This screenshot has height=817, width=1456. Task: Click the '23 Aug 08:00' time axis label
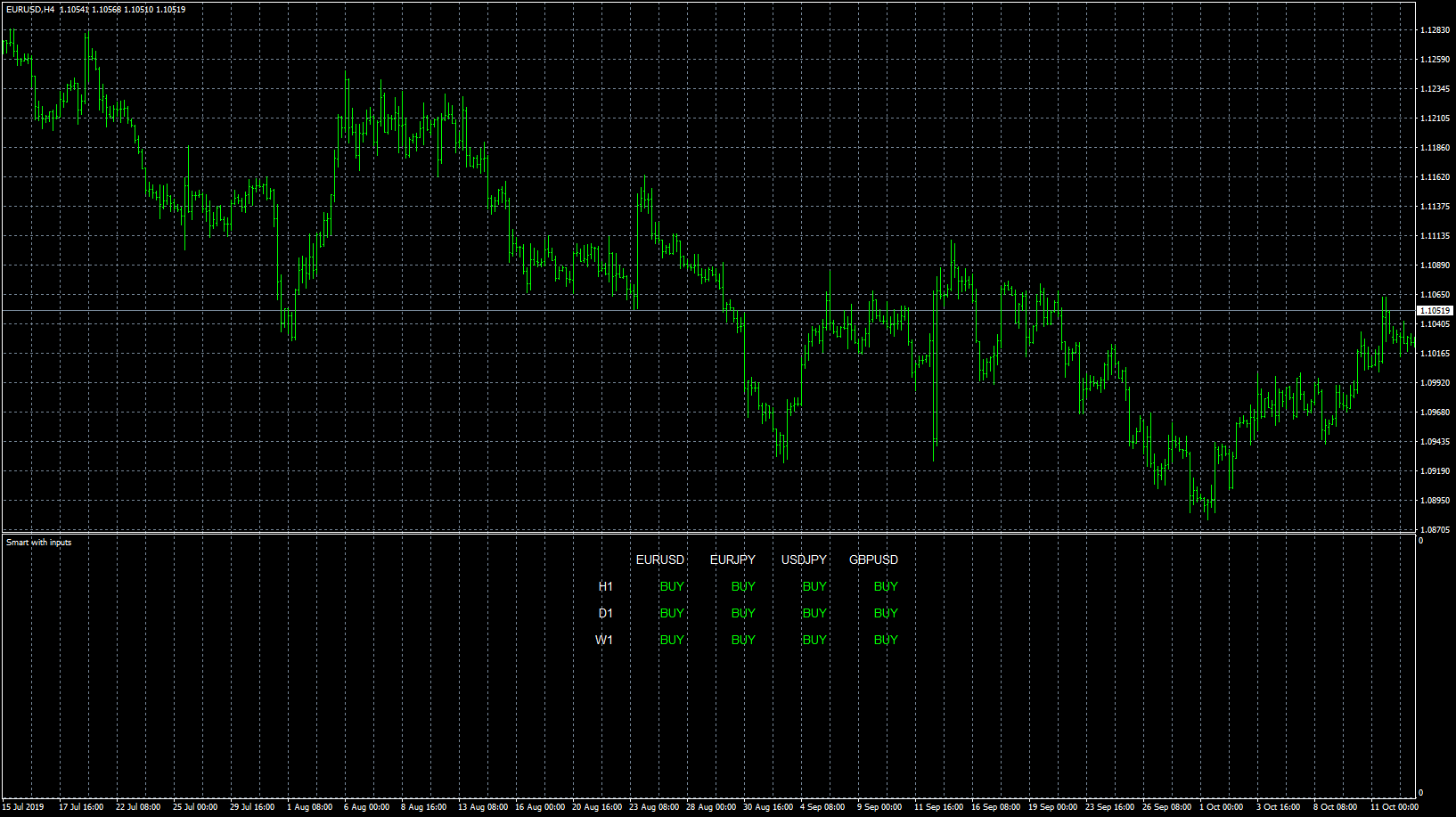tap(654, 807)
